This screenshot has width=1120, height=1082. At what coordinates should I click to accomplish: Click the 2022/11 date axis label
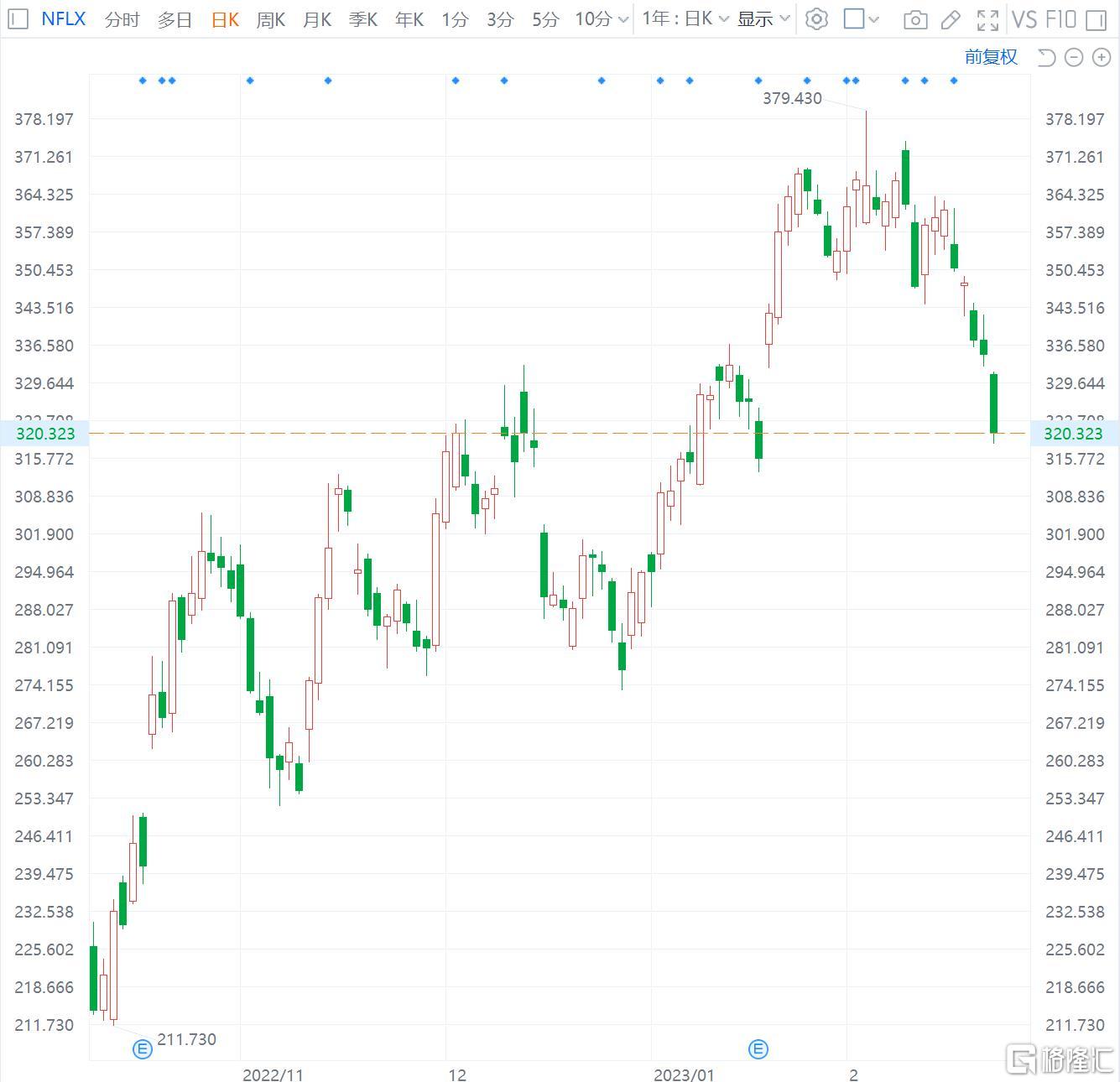tap(273, 1074)
